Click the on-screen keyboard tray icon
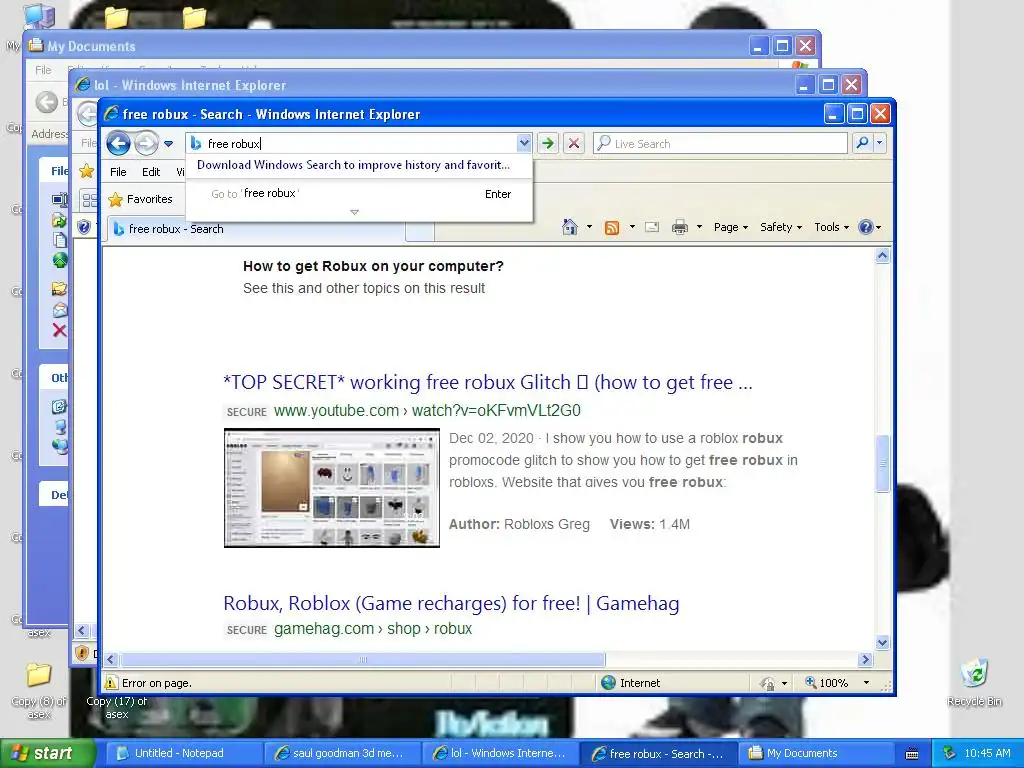The height and width of the screenshot is (768, 1024). pos(912,754)
